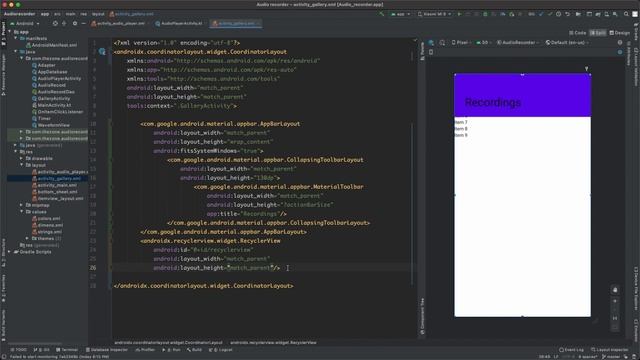The height and width of the screenshot is (360, 640).
Task: Open the API level 30 dropdown
Action: coord(483,42)
